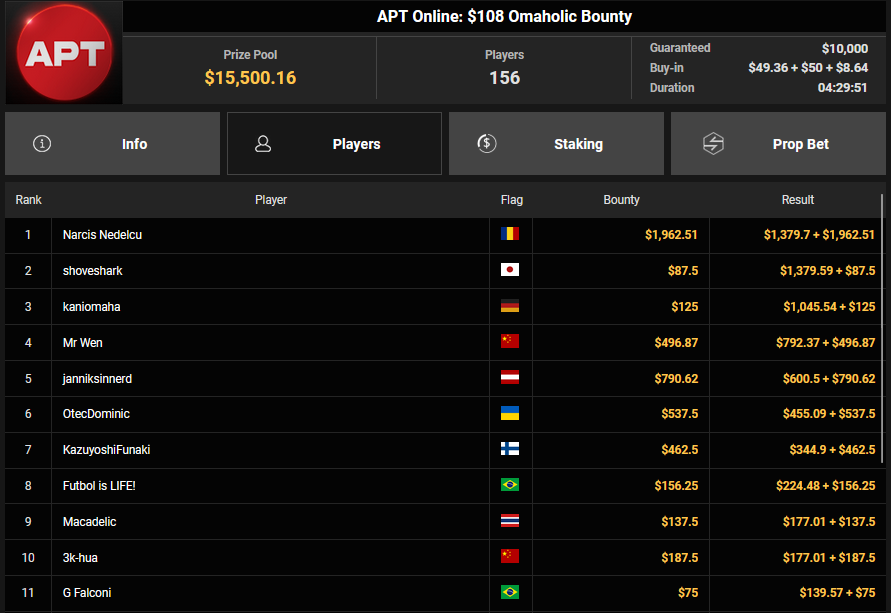Click the Prop Bet hexagon icon

713,143
